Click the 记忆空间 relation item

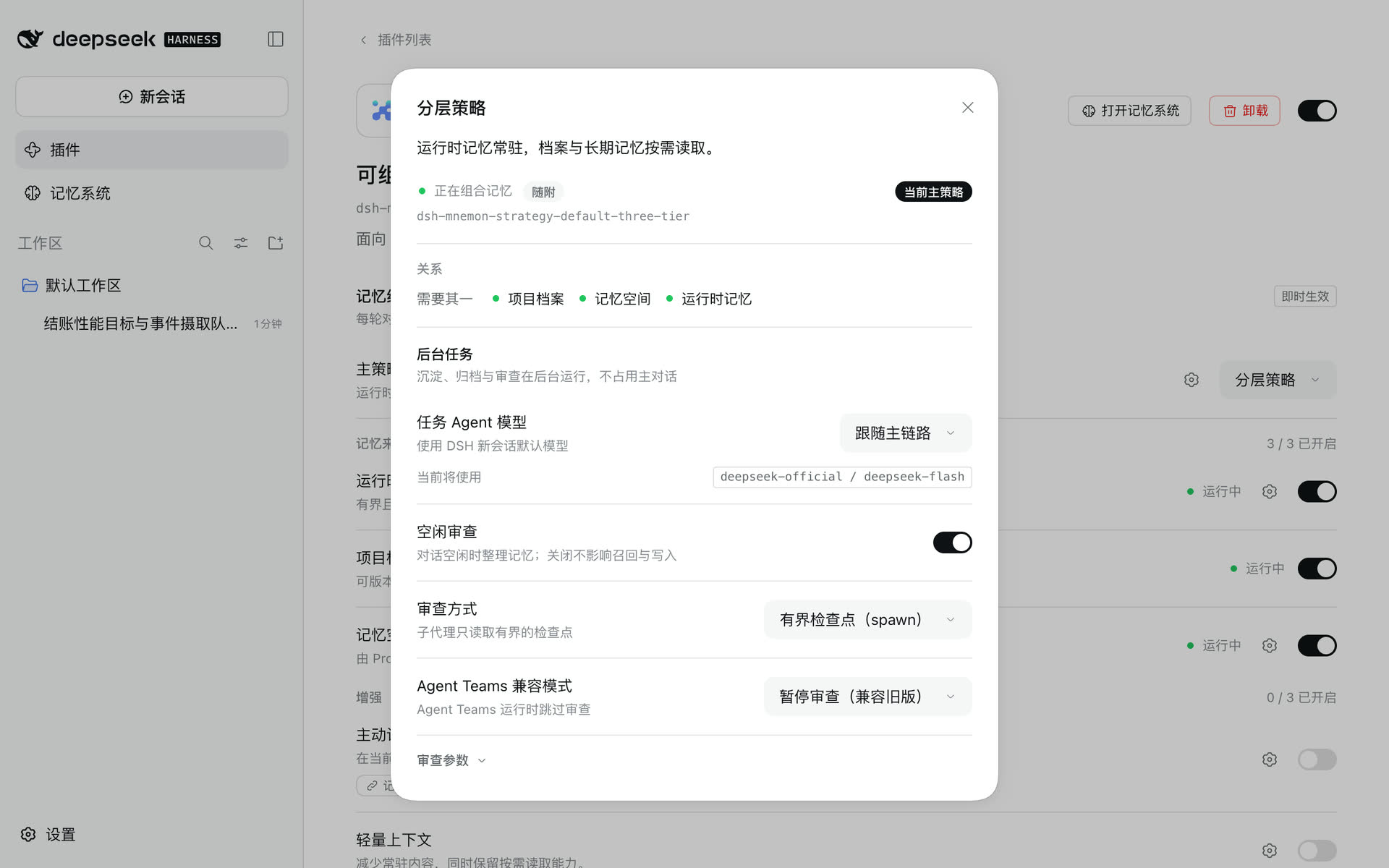pos(616,299)
